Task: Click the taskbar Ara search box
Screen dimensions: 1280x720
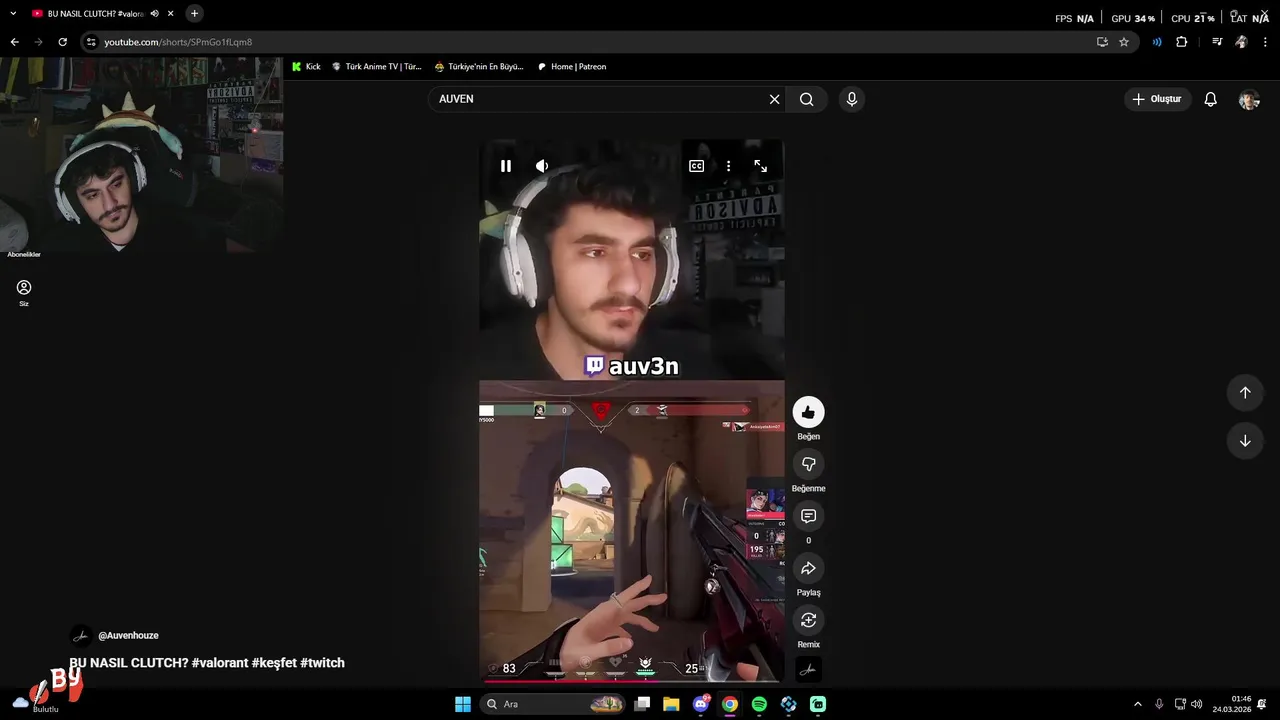Action: (x=554, y=704)
